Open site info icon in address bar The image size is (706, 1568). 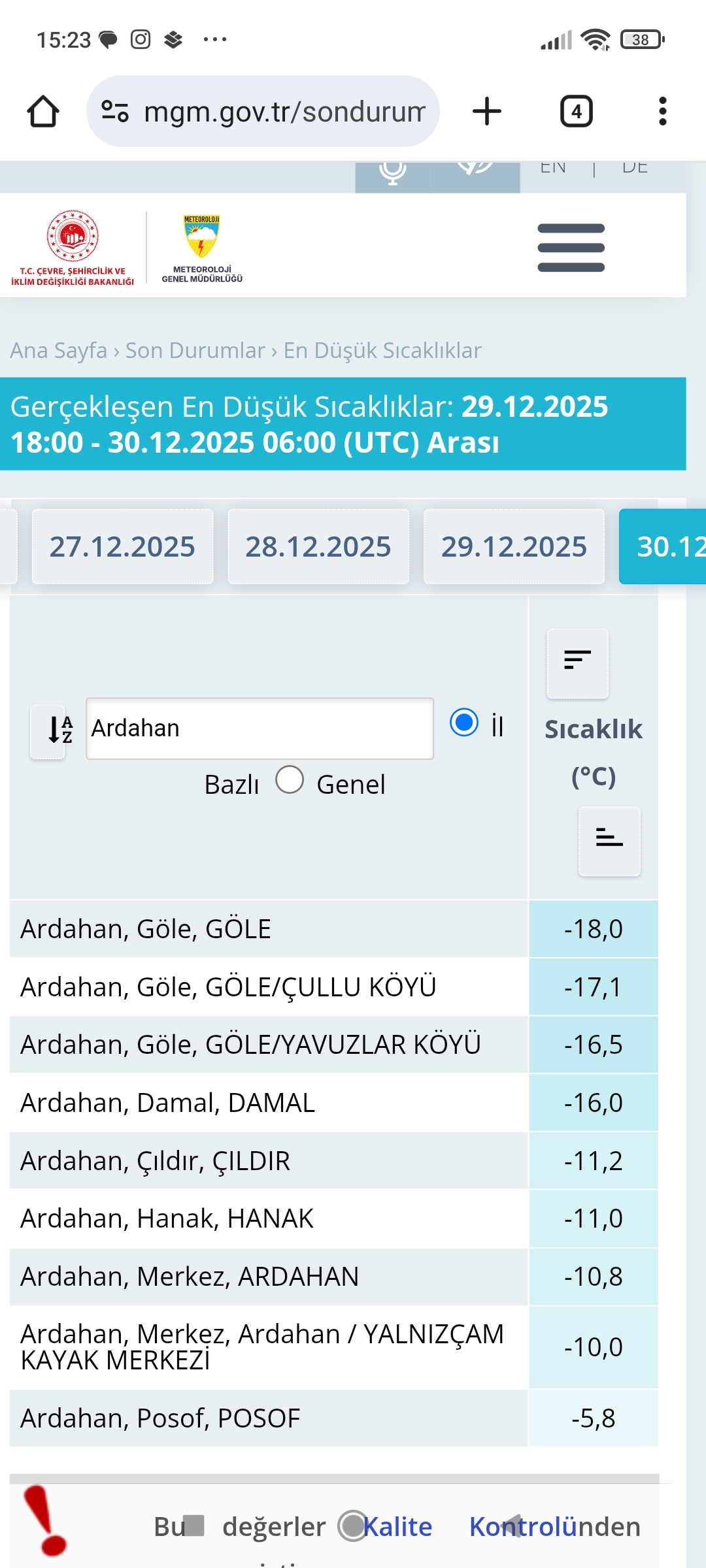pos(115,111)
